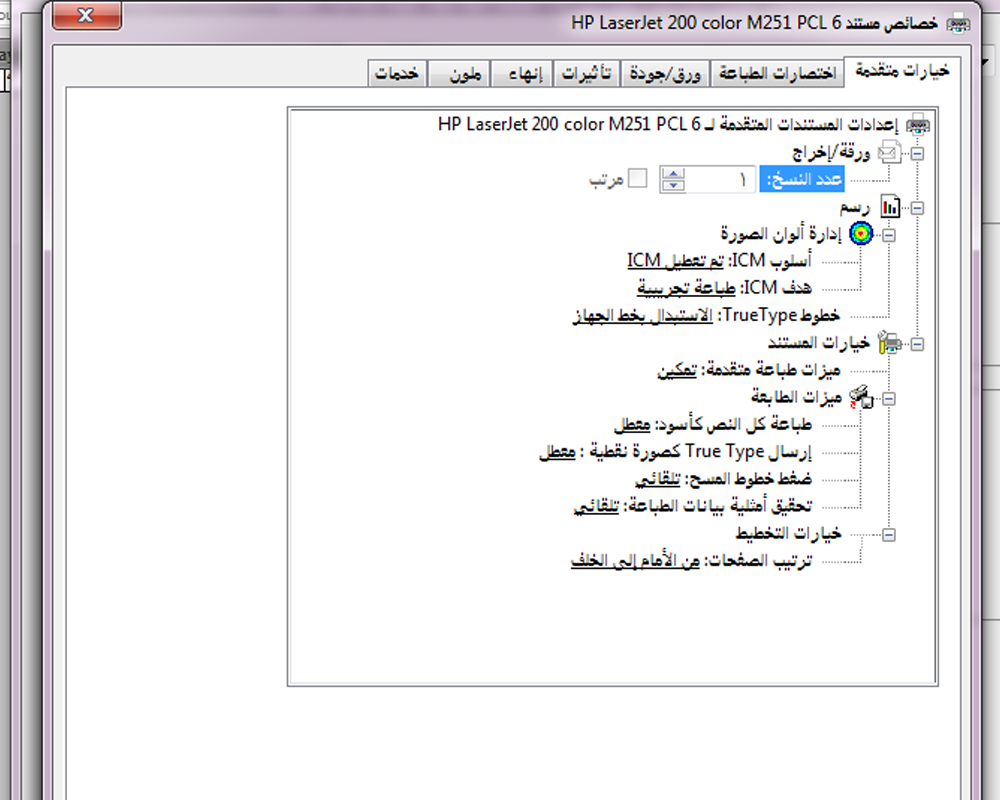The height and width of the screenshot is (800, 1000).
Task: Click the color wheel icon for إدارة ألوان الصورة
Action: point(862,234)
